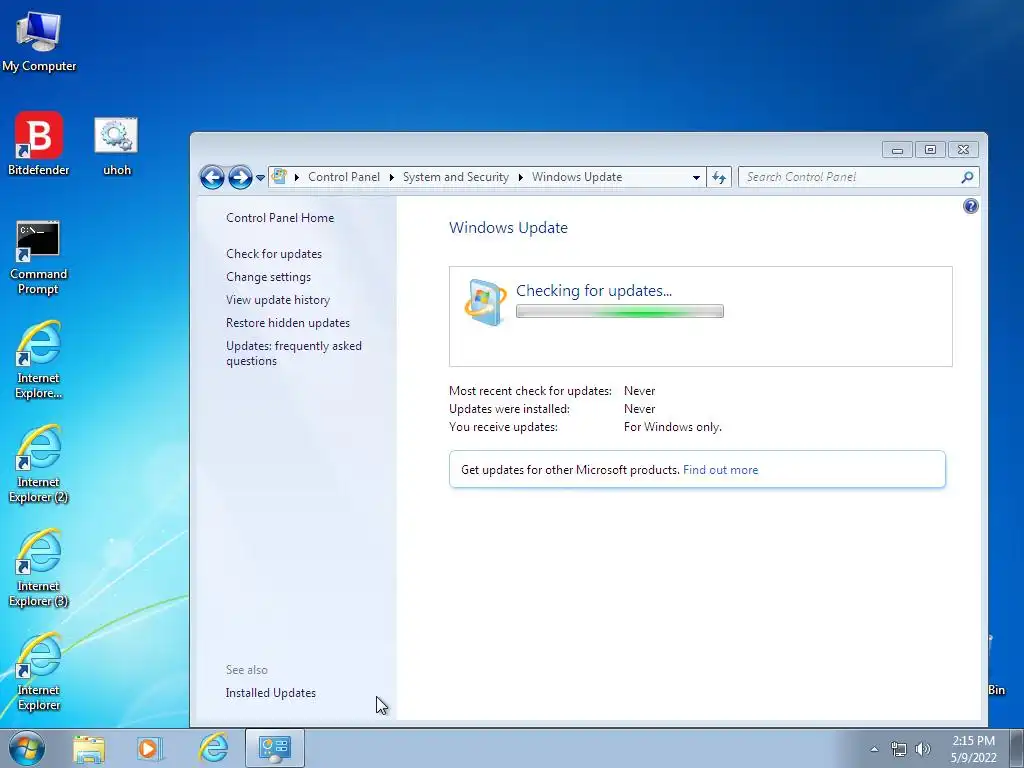This screenshot has width=1024, height=768.
Task: Open the bottom Internet Explorer desktop shortcut
Action: point(39,671)
